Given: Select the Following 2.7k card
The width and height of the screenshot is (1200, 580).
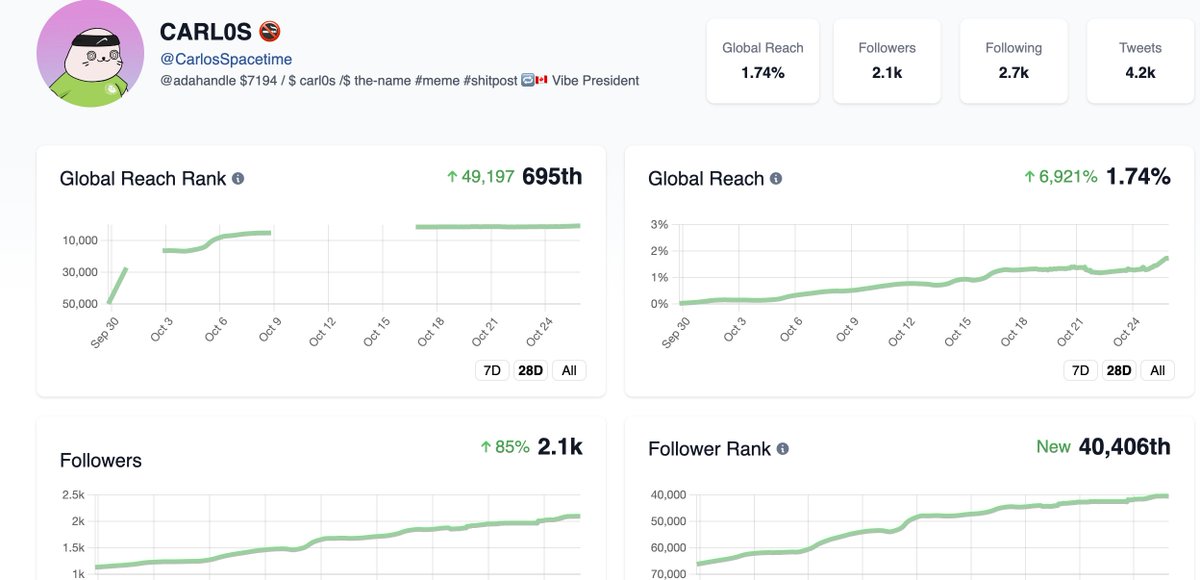Looking at the screenshot, I should click(1013, 60).
